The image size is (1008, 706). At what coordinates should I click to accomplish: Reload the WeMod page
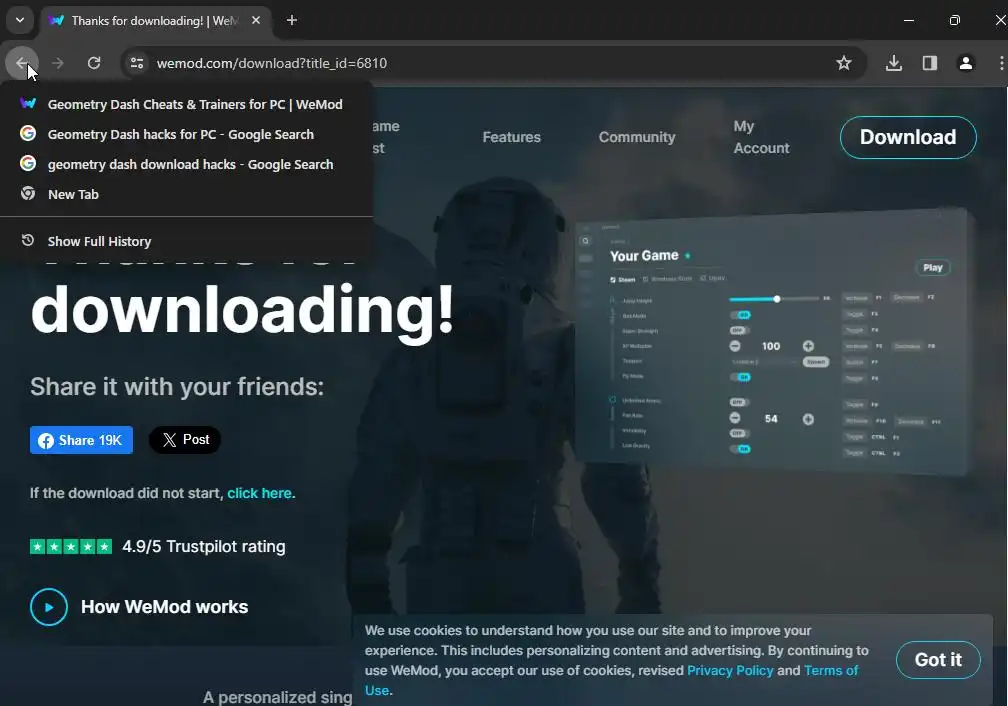(94, 63)
